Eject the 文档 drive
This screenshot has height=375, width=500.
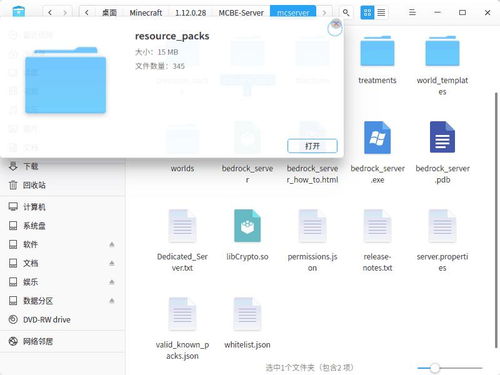(x=112, y=263)
